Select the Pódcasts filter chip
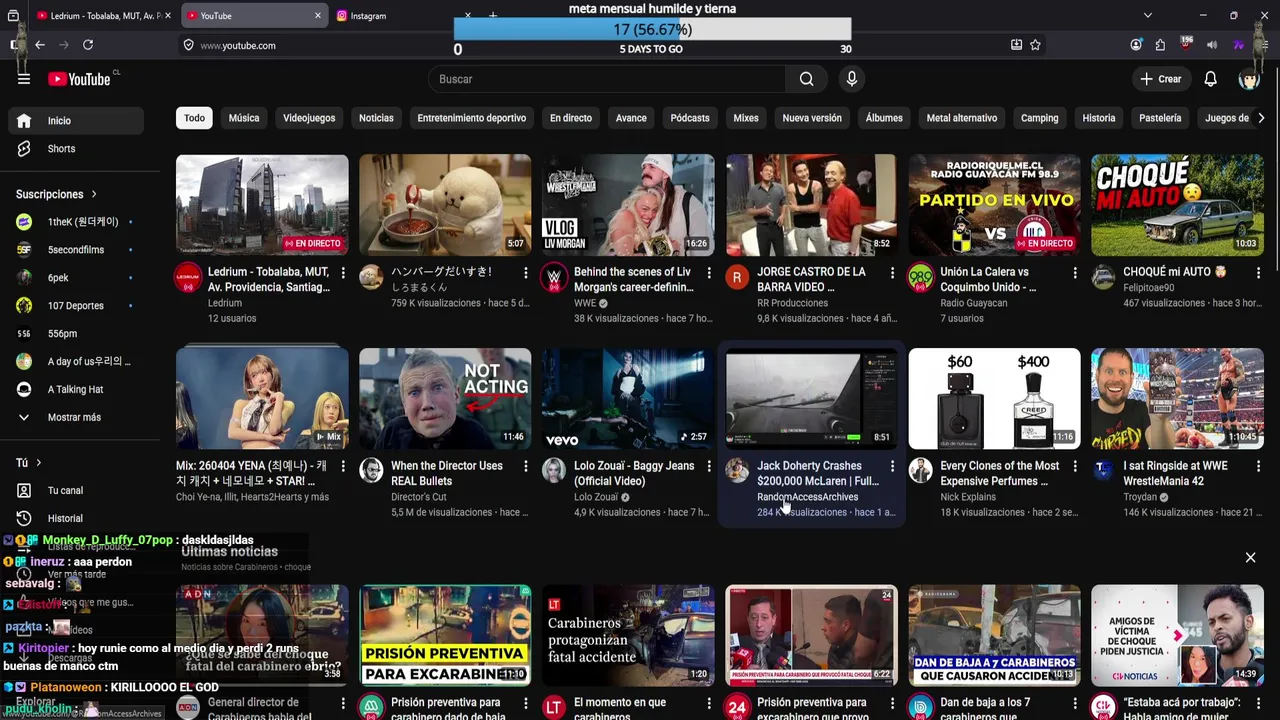The image size is (1280, 720). click(690, 118)
